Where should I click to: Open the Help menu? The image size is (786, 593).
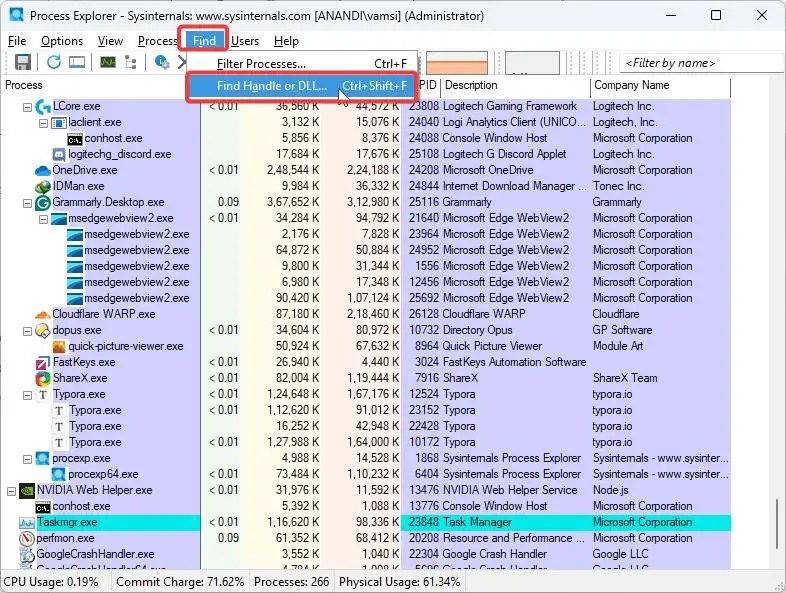point(286,41)
